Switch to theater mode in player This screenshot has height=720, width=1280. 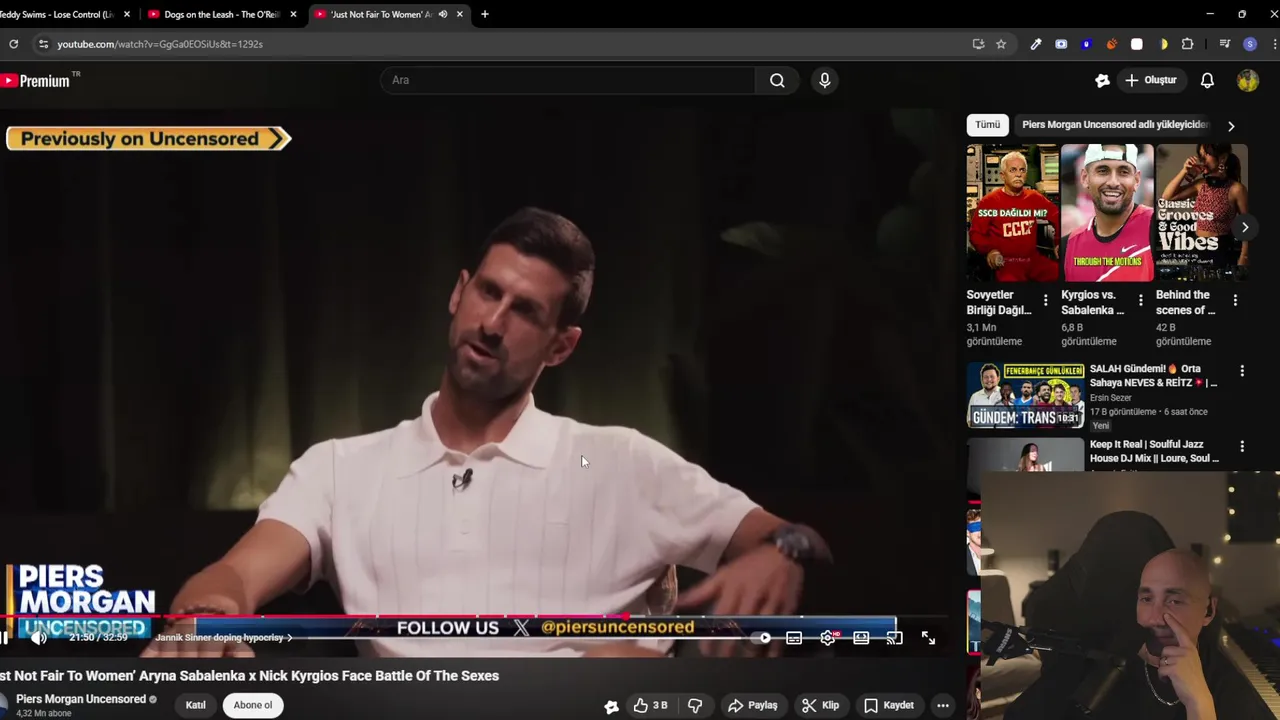pyautogui.click(x=861, y=638)
